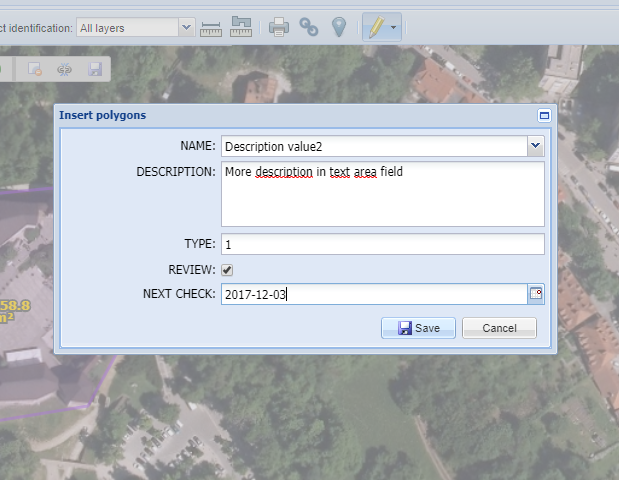Select the measure area tool
Screen dimensions: 619x480
pyautogui.click(x=241, y=27)
